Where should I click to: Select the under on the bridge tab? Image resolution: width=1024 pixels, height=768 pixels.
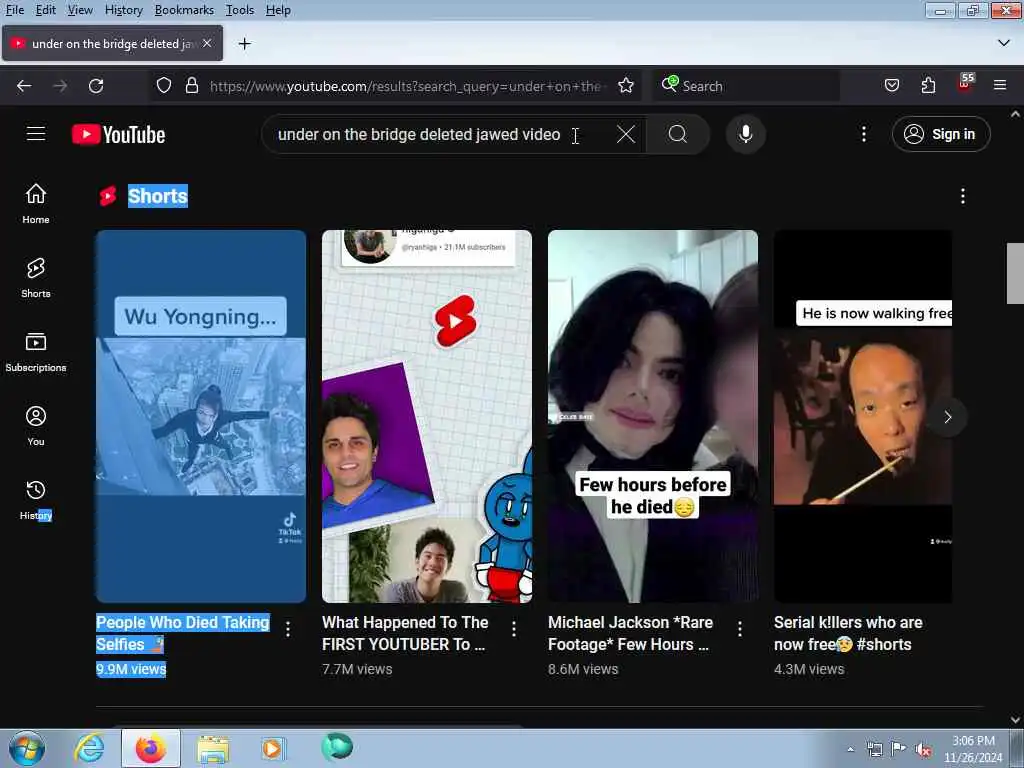[112, 43]
